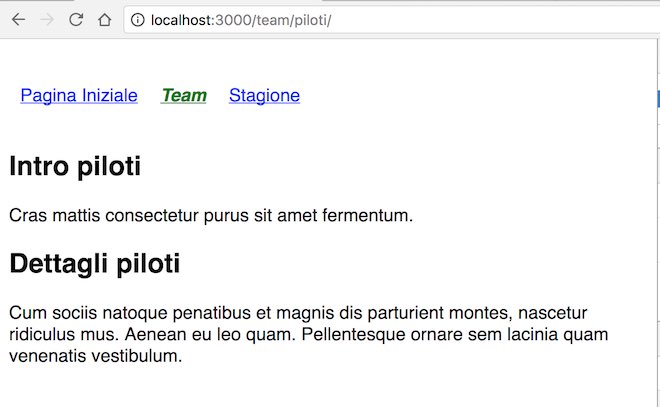Click the browser forward arrow
The width and height of the screenshot is (660, 407).
coord(46,20)
